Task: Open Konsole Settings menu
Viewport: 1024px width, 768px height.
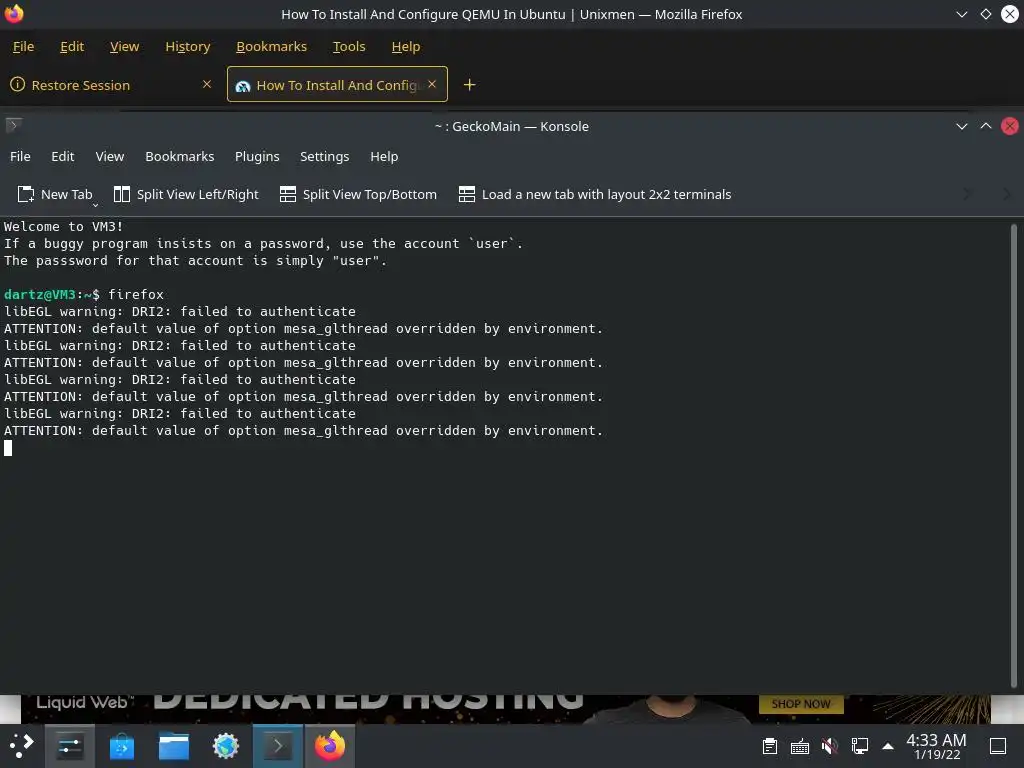Action: point(325,157)
